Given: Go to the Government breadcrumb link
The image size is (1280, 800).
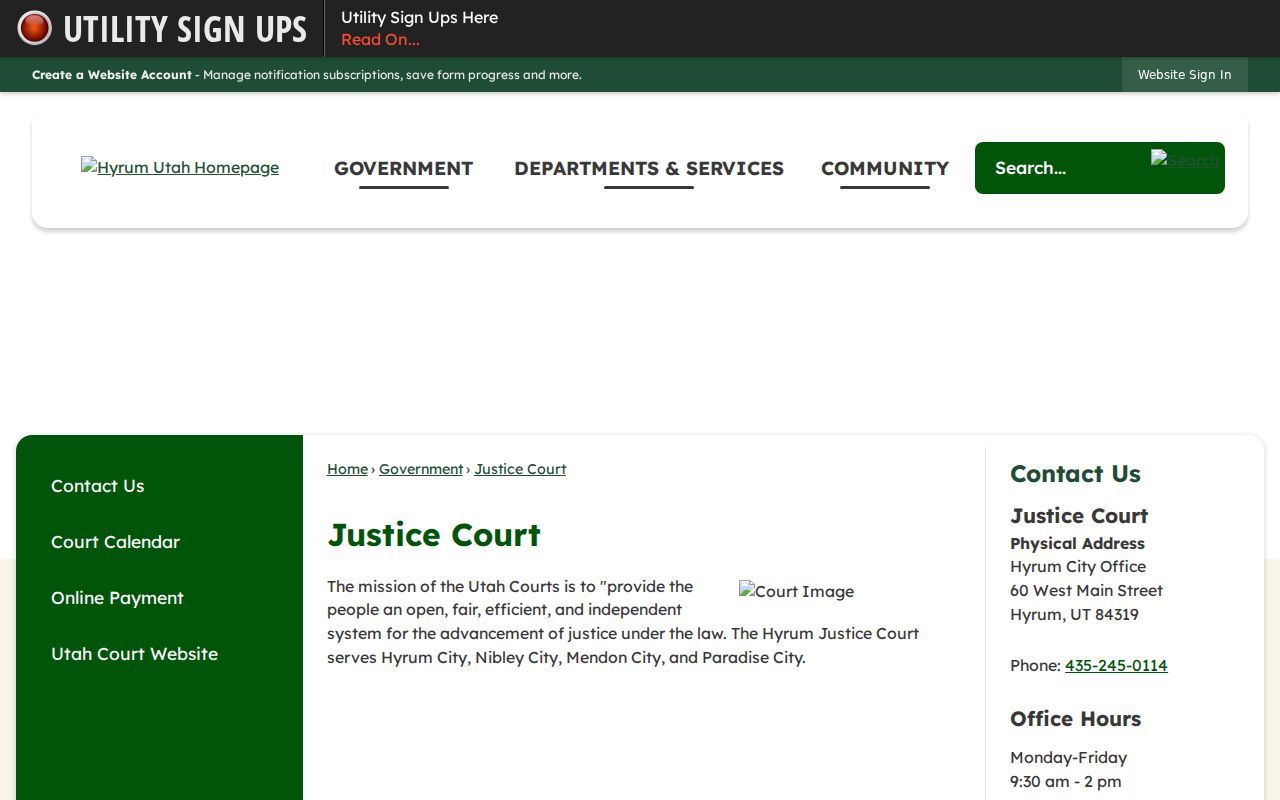Looking at the screenshot, I should coord(421,469).
